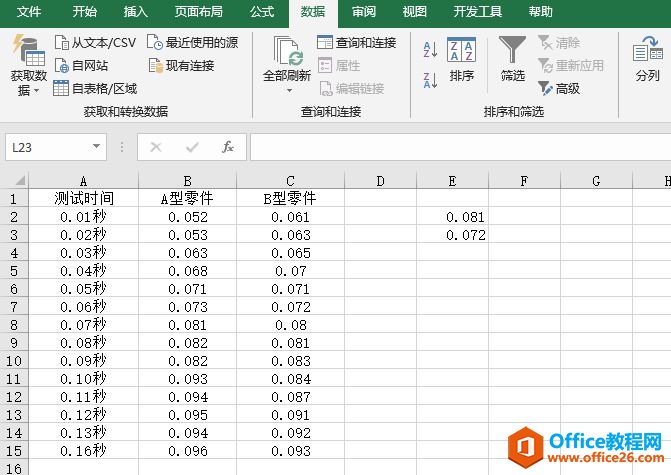Click Edit Links (编辑链接) command

tap(351, 89)
